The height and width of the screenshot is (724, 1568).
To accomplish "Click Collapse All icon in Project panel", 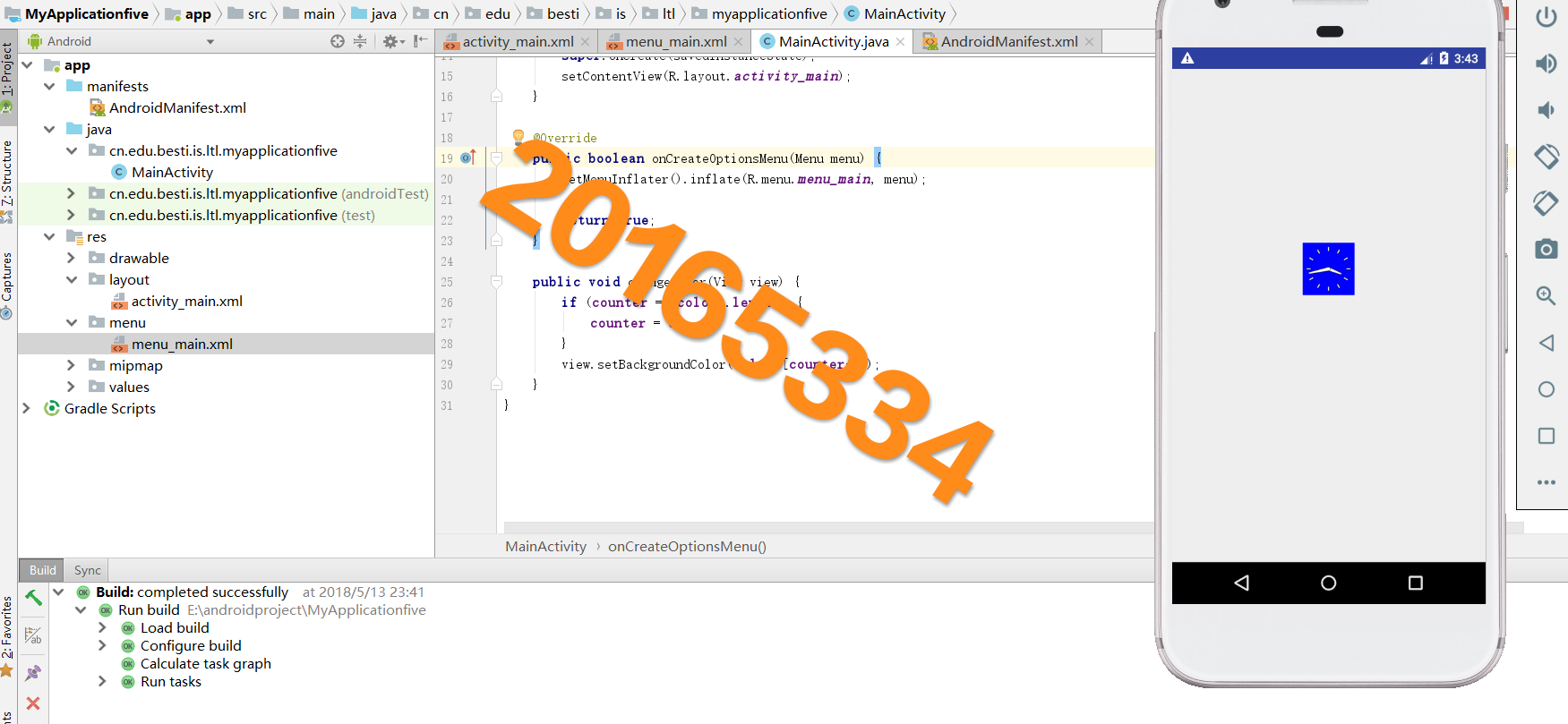I will coord(360,41).
